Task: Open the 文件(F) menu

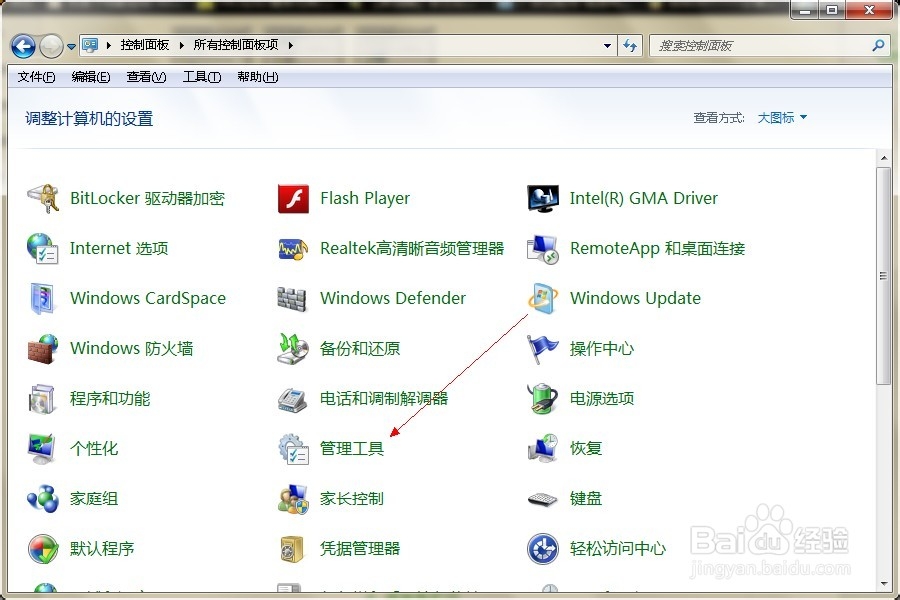Action: point(37,77)
